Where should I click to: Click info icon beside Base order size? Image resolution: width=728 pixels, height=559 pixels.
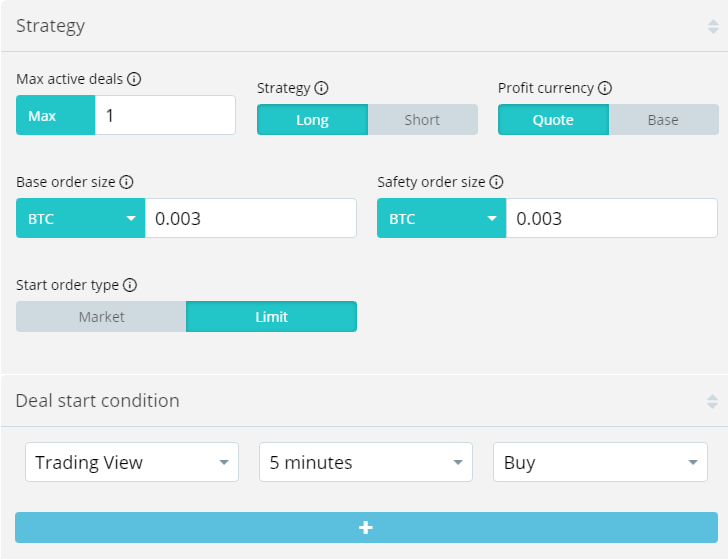click(x=126, y=183)
